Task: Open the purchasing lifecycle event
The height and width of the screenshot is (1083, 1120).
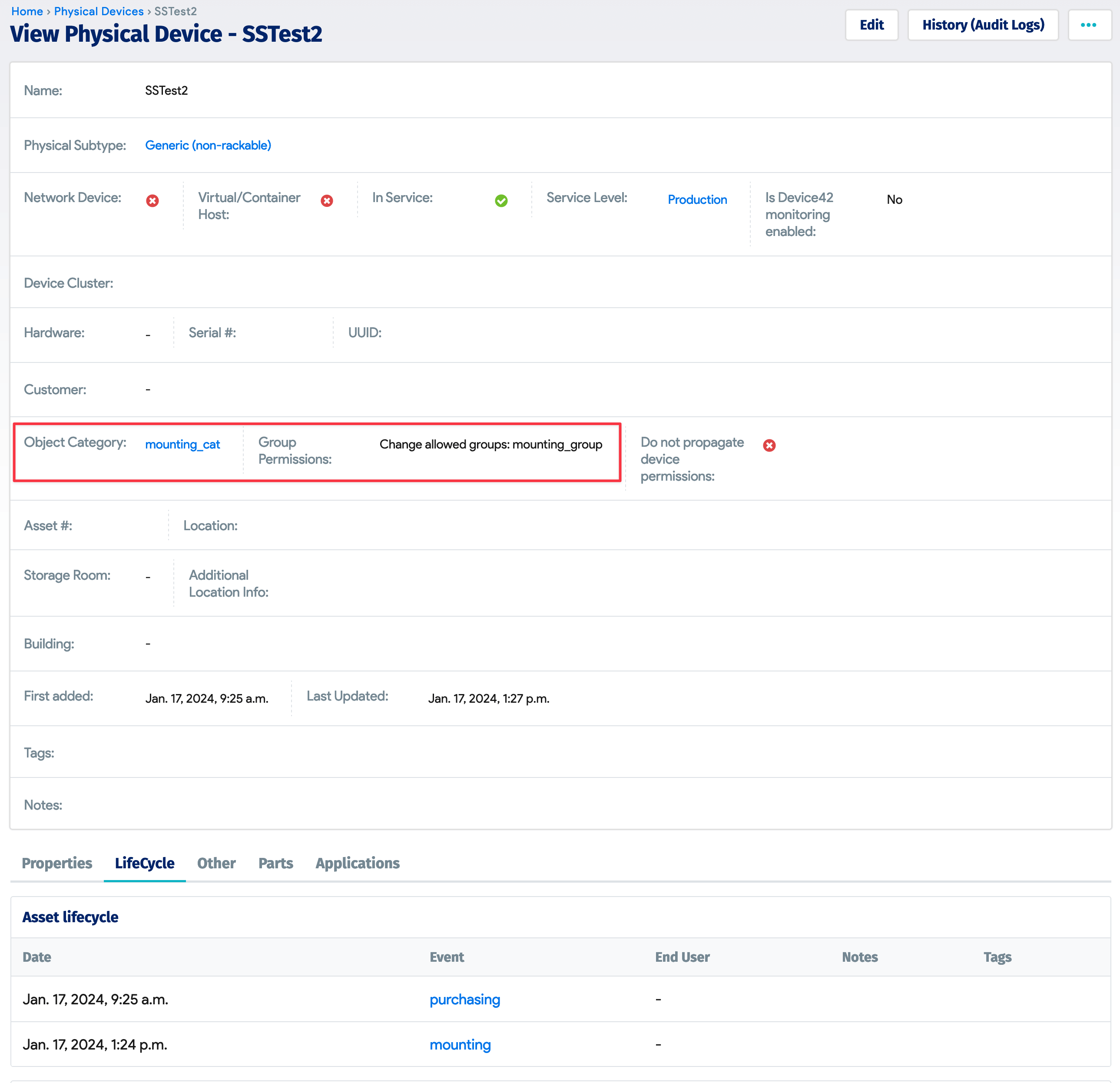Action: pos(464,1000)
